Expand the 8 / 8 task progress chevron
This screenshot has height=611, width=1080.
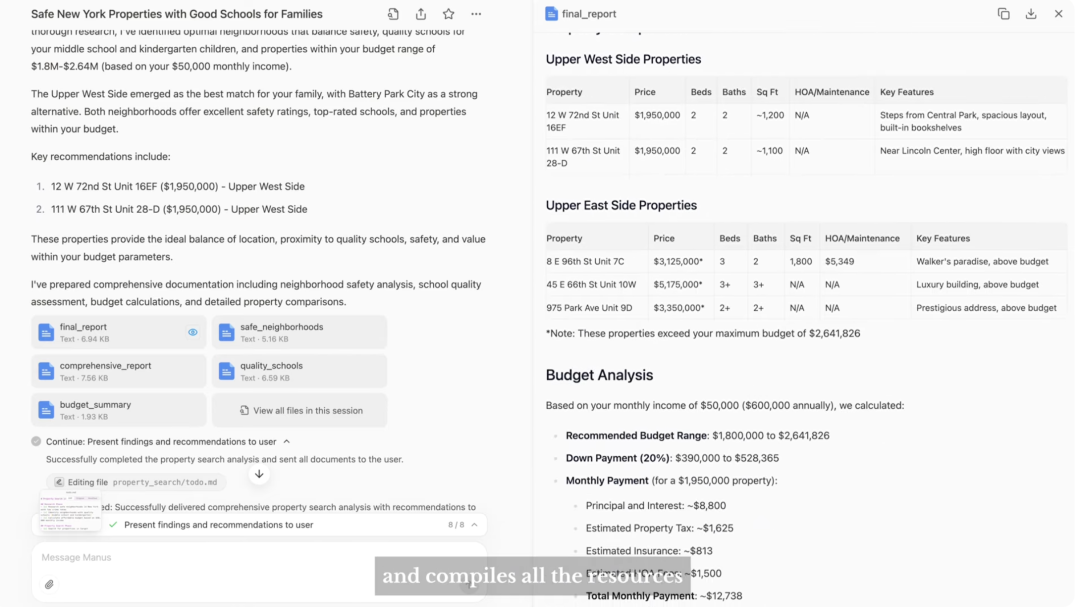pyautogui.click(x=474, y=525)
